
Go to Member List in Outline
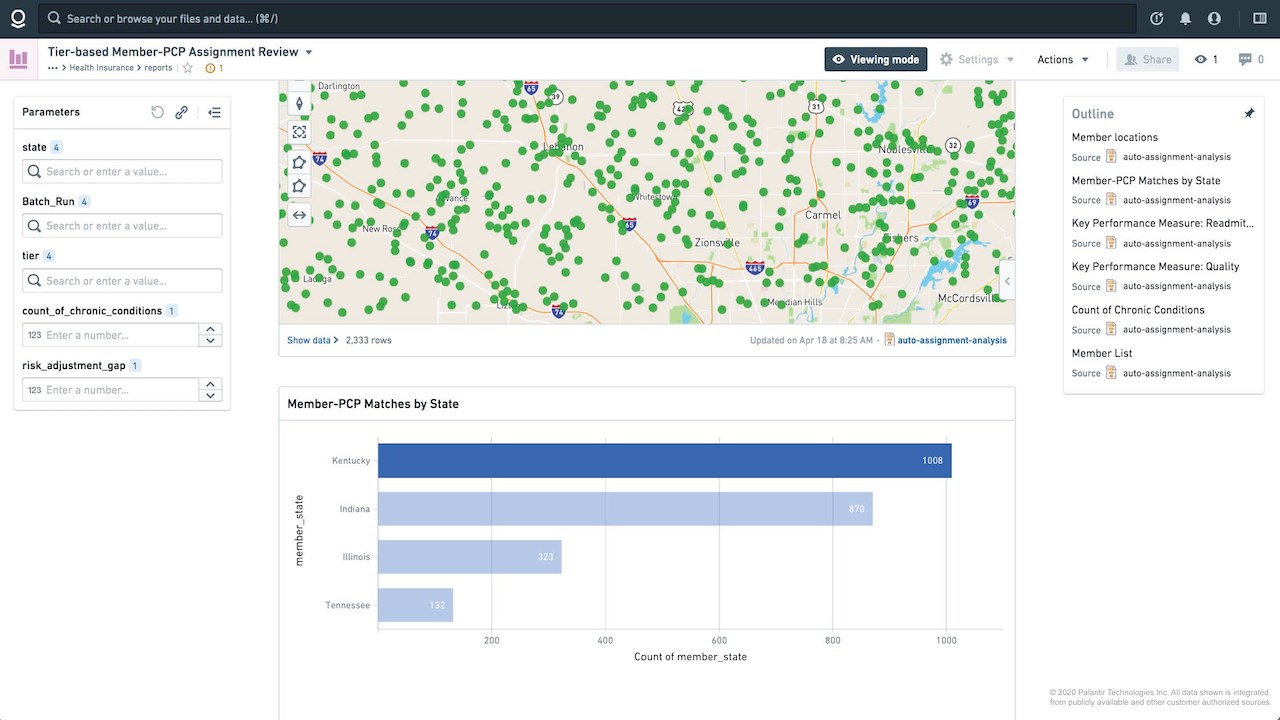(x=1101, y=353)
